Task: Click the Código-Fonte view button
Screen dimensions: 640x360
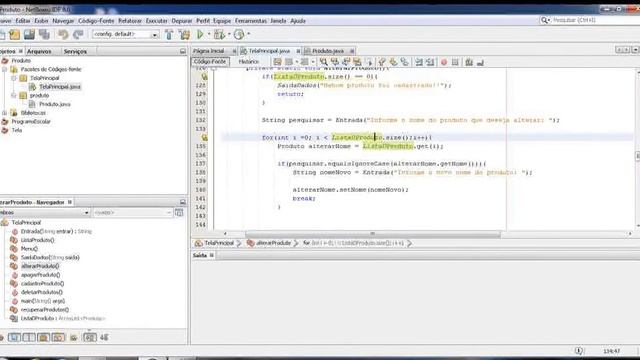Action: tap(210, 62)
